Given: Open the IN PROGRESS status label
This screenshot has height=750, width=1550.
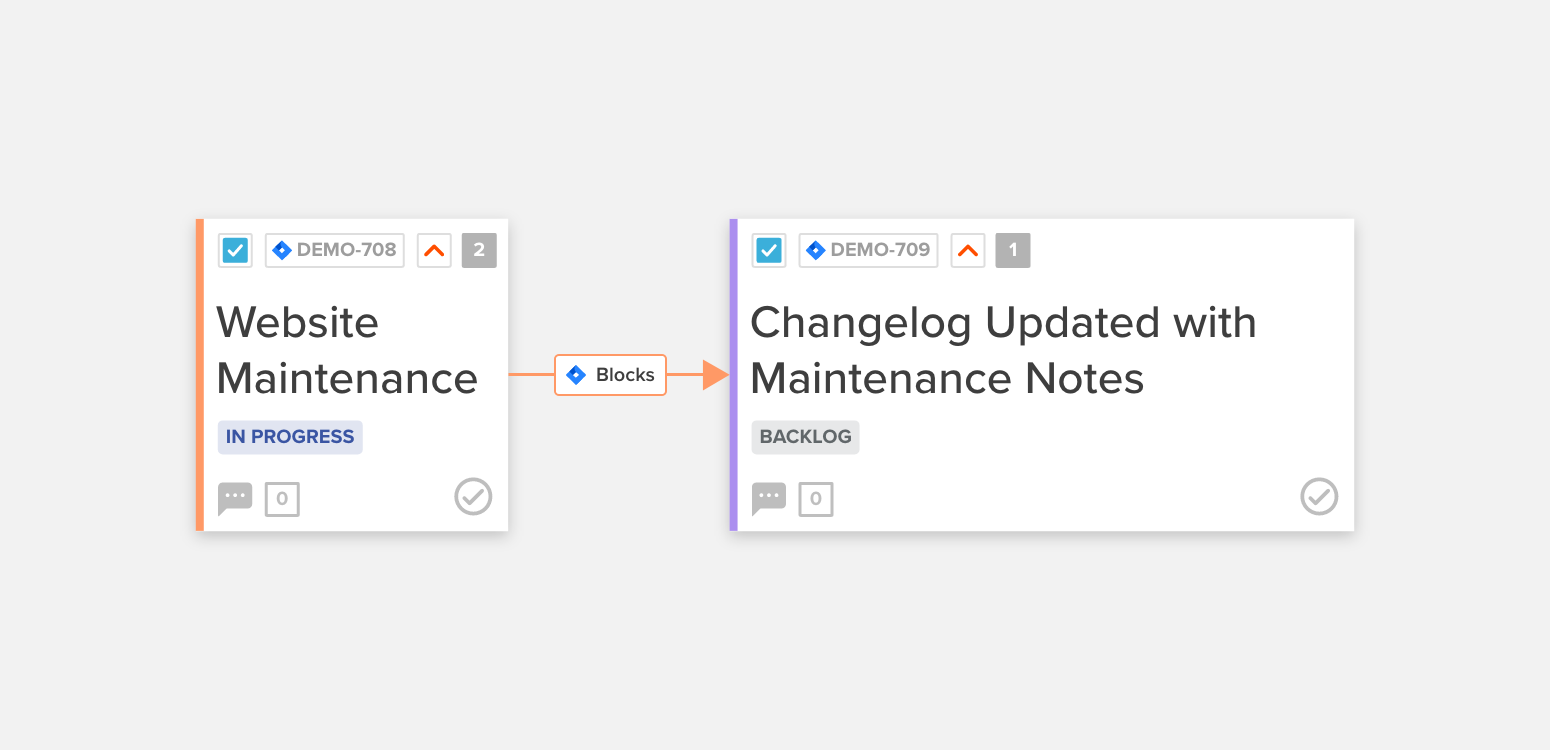Looking at the screenshot, I should 290,437.
